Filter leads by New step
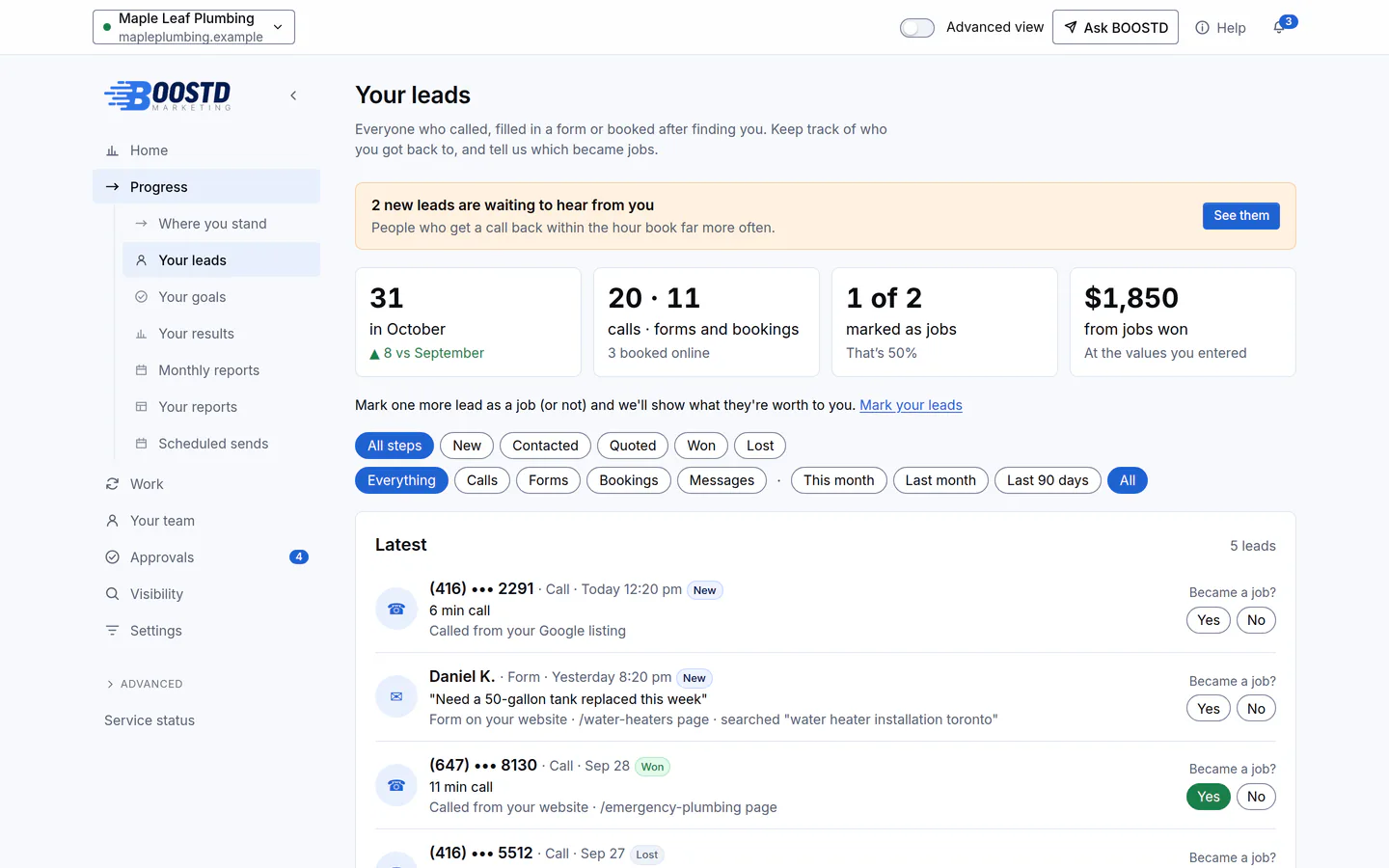This screenshot has height=868, width=1389. [x=467, y=446]
